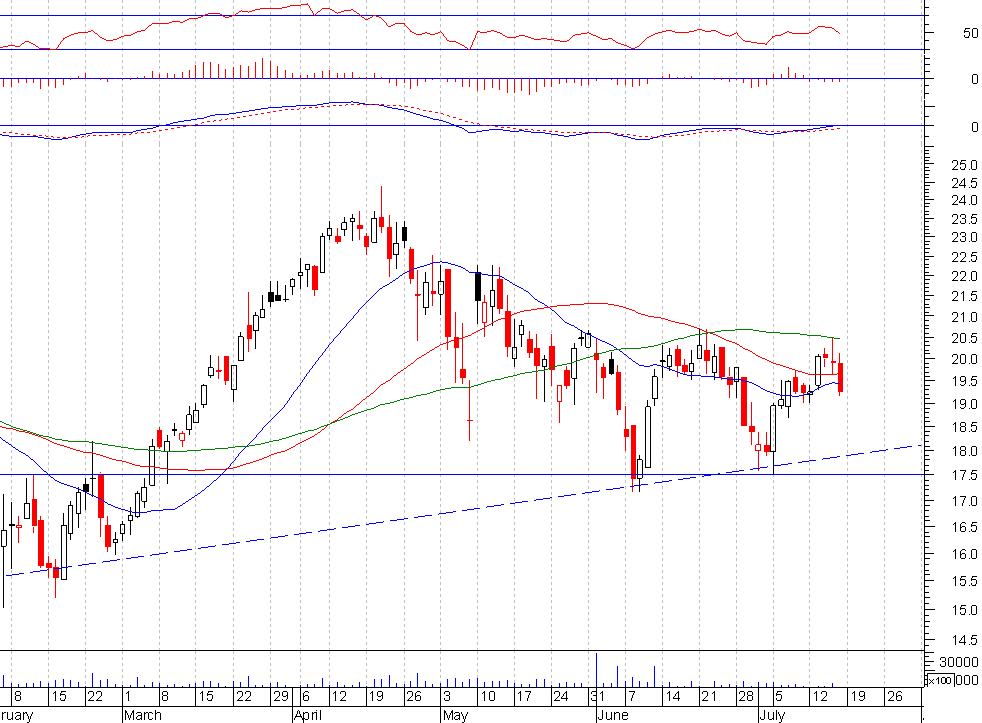Select the 22.0 price level label

point(964,276)
